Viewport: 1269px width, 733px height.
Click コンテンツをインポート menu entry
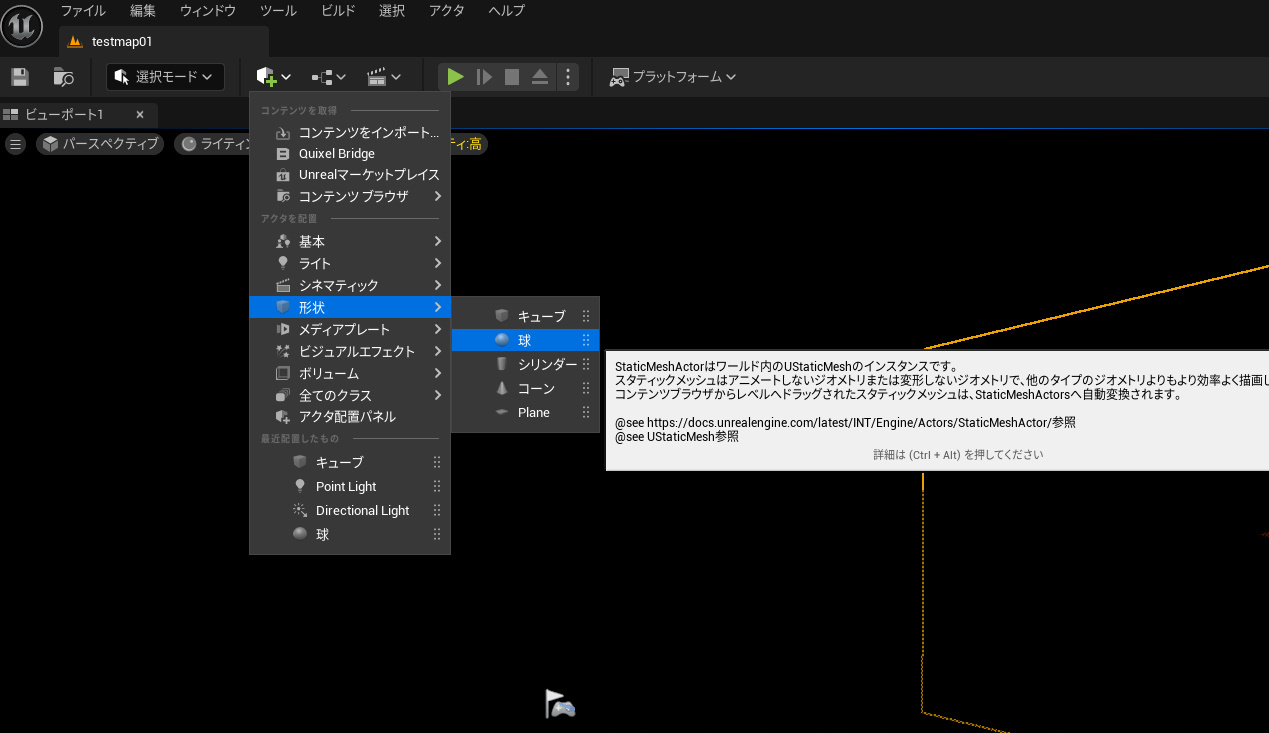[368, 133]
